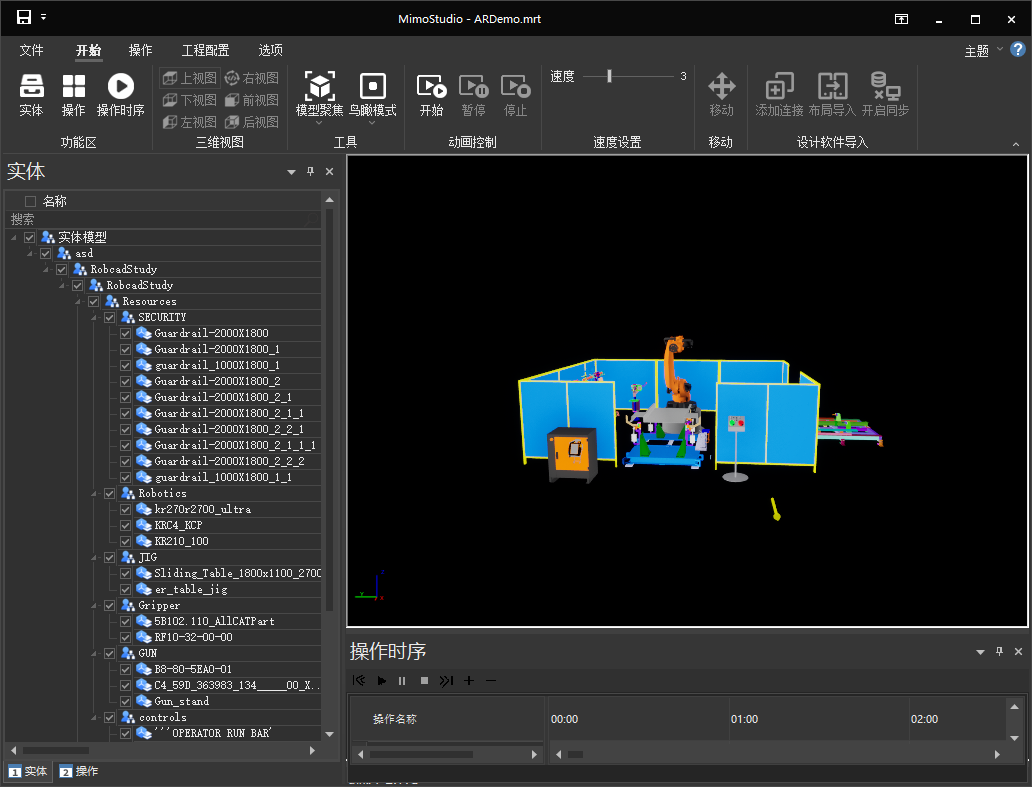Collapse the Robotics tree group
The height and width of the screenshot is (787, 1032).
coord(94,493)
